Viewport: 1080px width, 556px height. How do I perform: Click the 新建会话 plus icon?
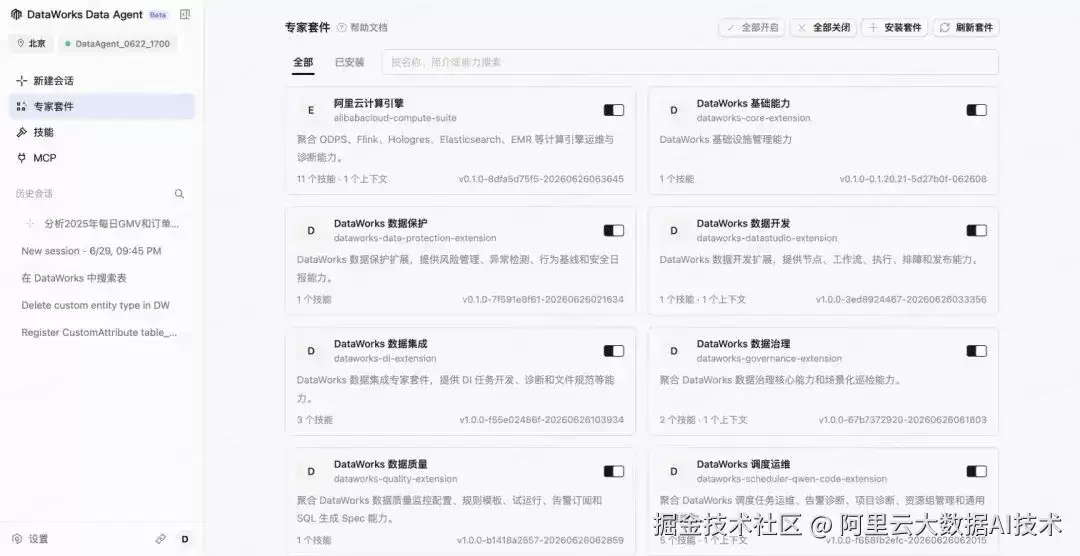(x=22, y=81)
